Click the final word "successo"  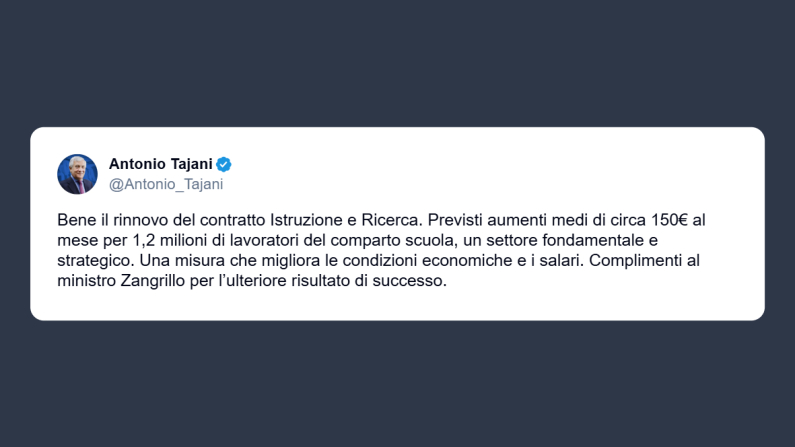pos(413,282)
